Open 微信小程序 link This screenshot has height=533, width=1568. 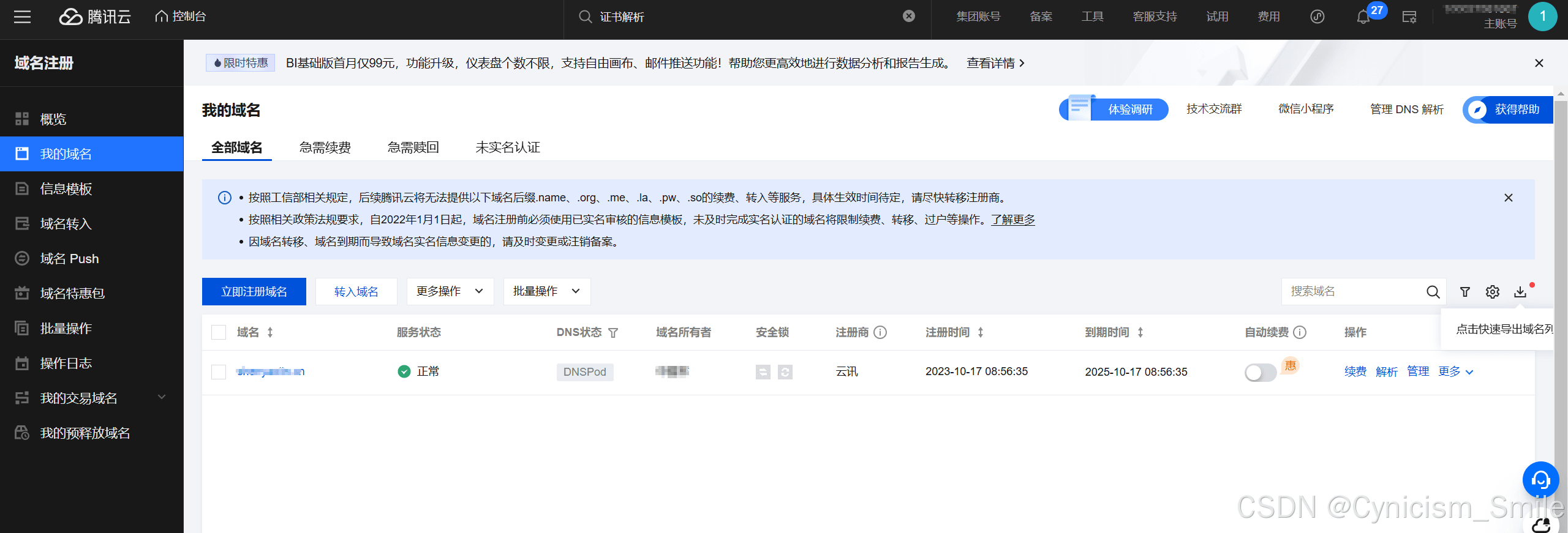1306,109
